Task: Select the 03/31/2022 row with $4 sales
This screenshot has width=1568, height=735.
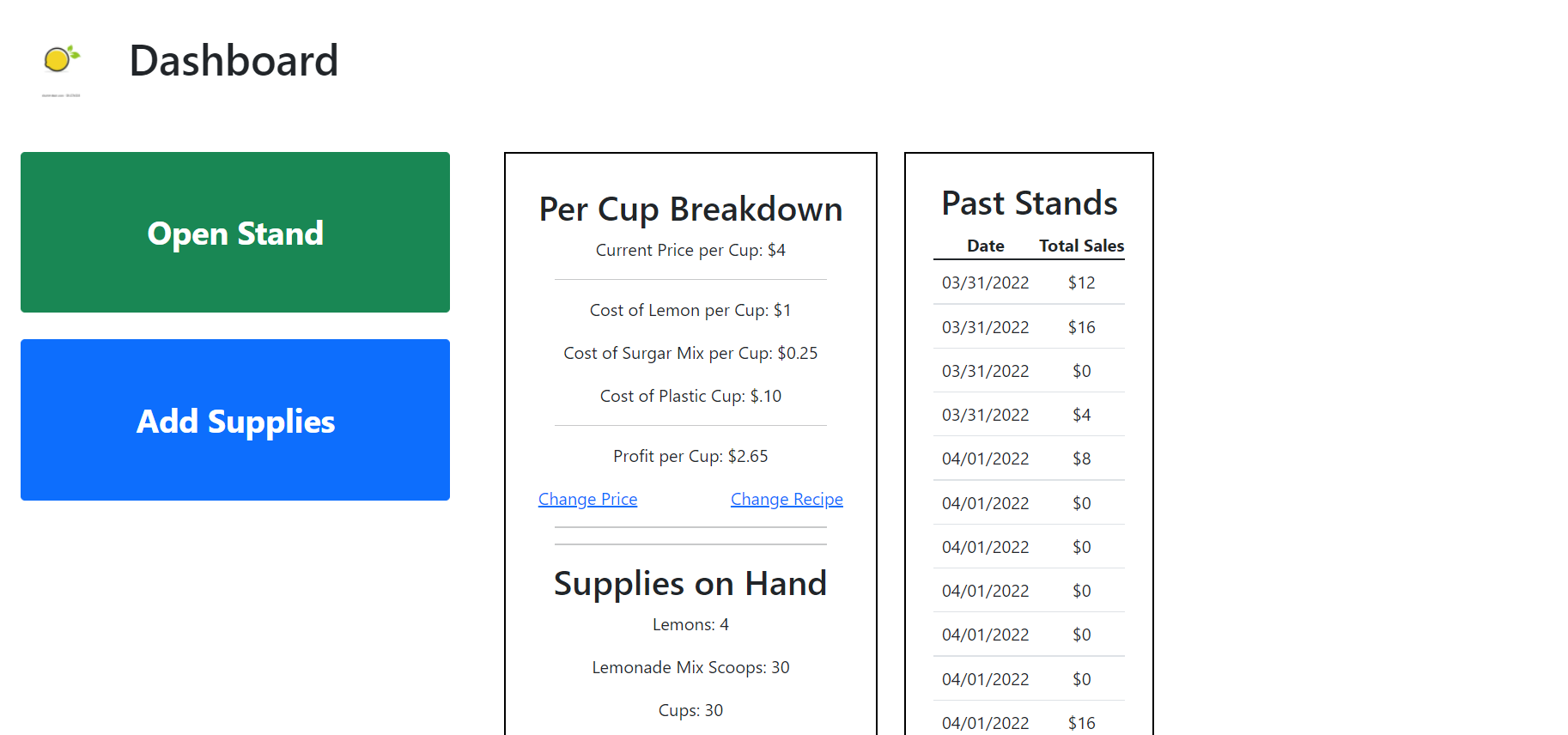Action: (1029, 415)
